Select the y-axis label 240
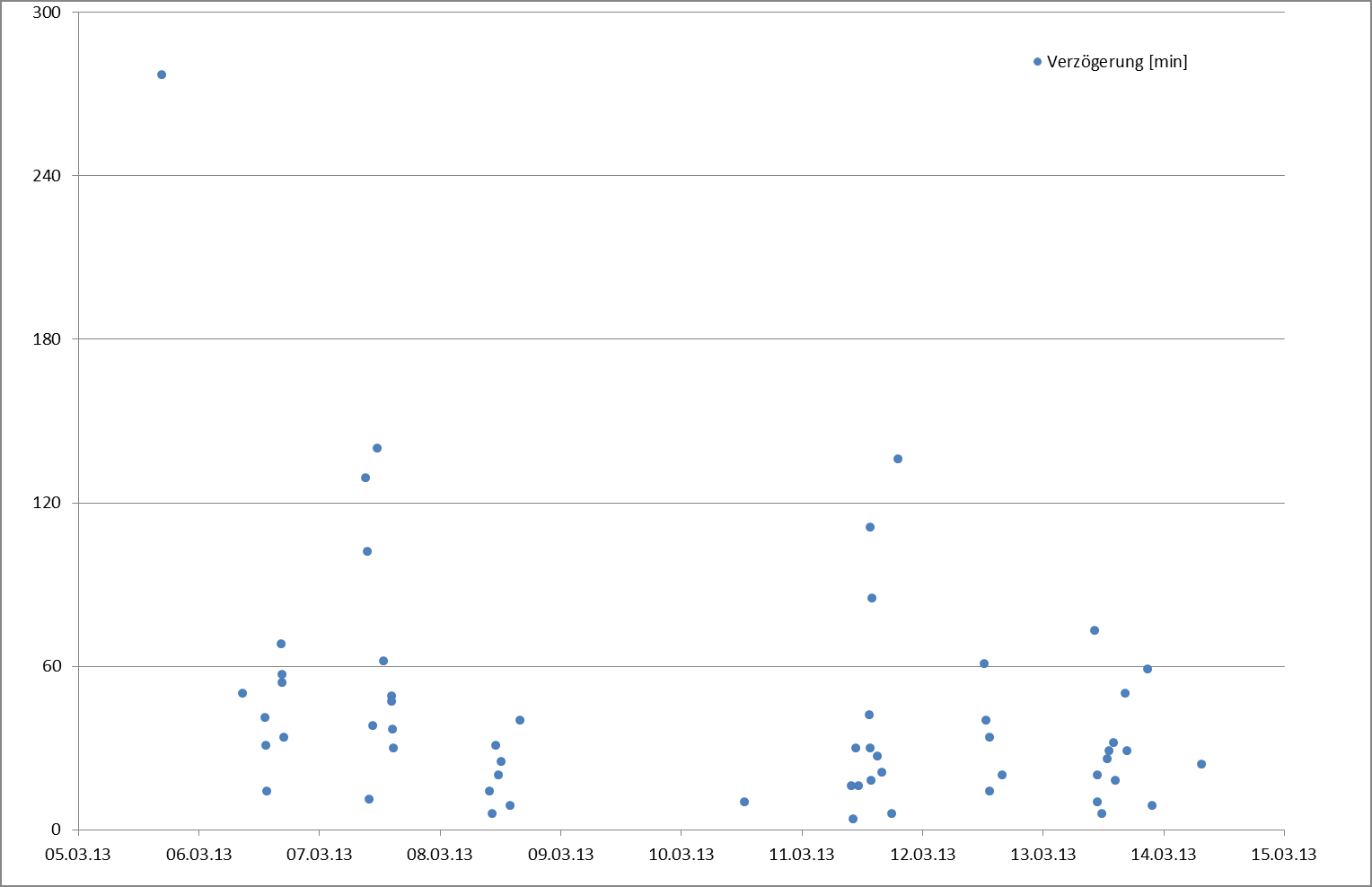This screenshot has width=1372, height=887. click(47, 176)
